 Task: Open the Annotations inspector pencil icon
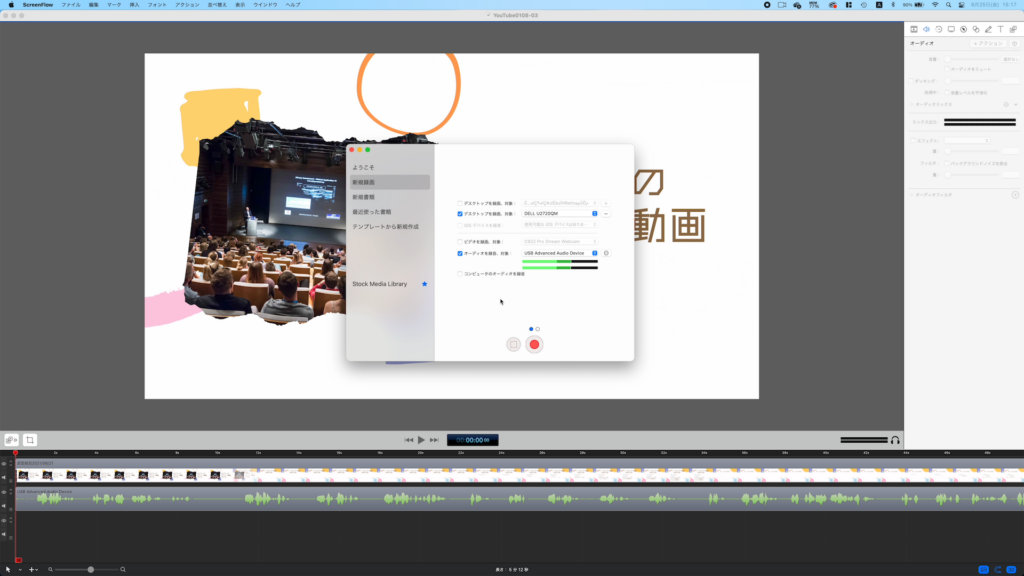[988, 29]
